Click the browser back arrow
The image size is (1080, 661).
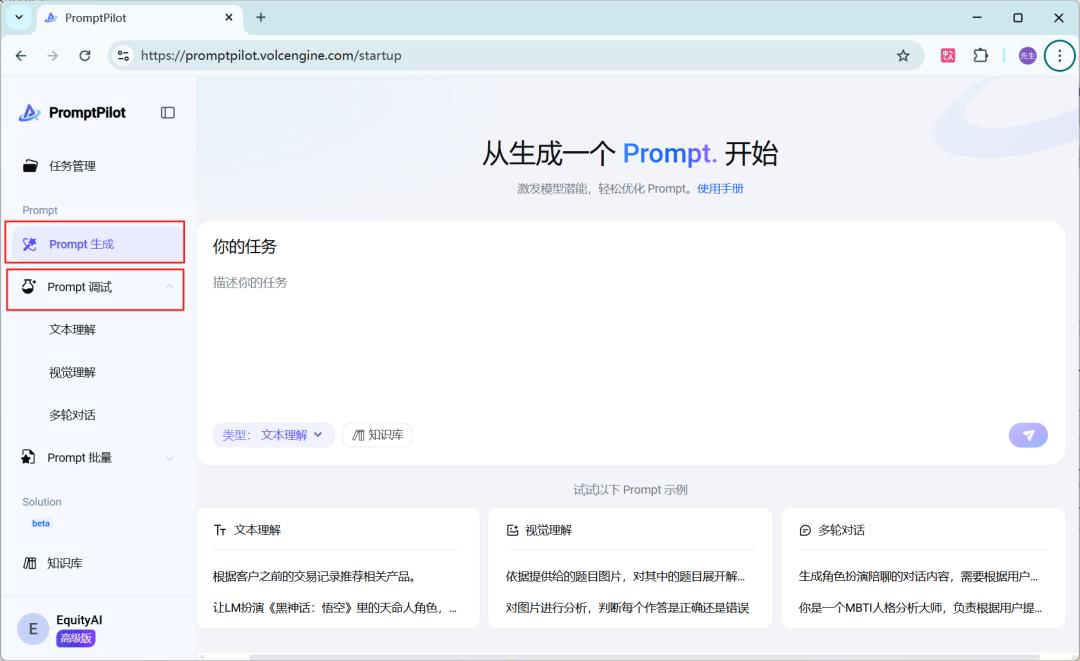[21, 56]
